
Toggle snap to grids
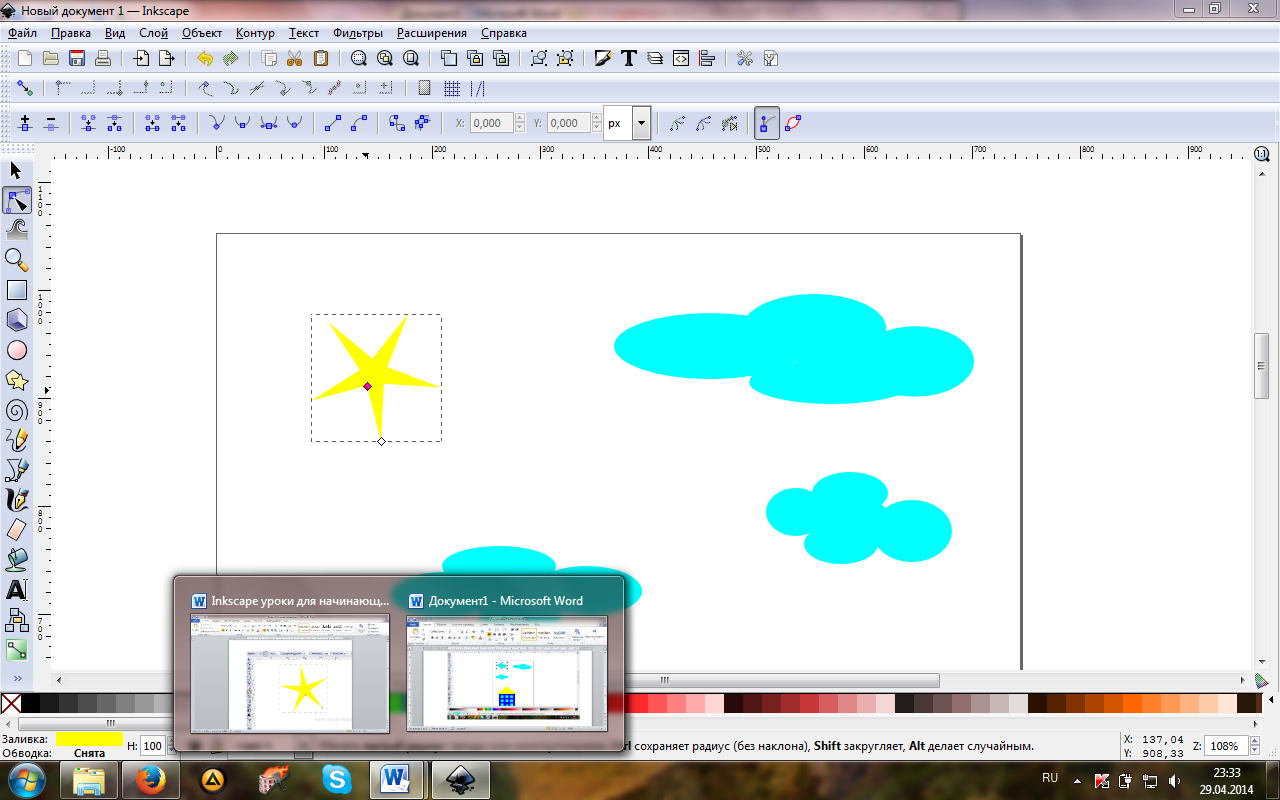tap(451, 88)
